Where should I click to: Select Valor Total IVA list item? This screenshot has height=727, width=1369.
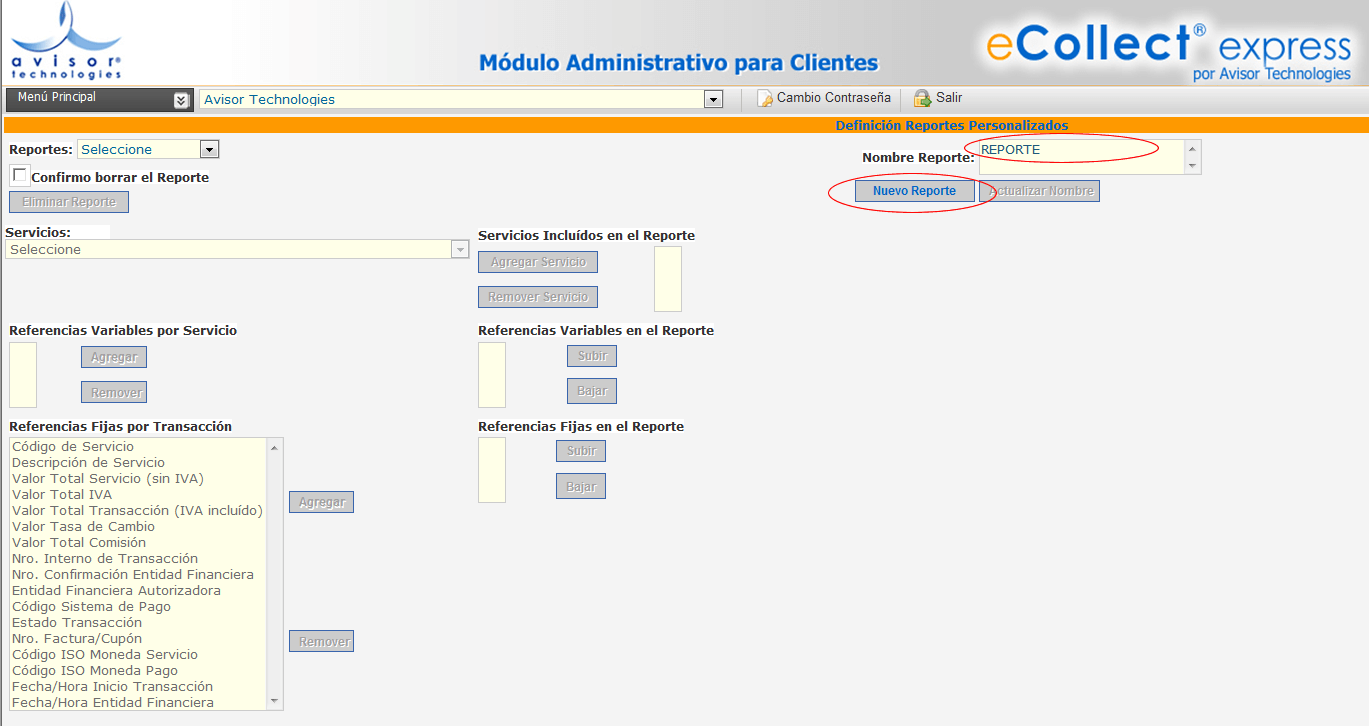pos(138,495)
